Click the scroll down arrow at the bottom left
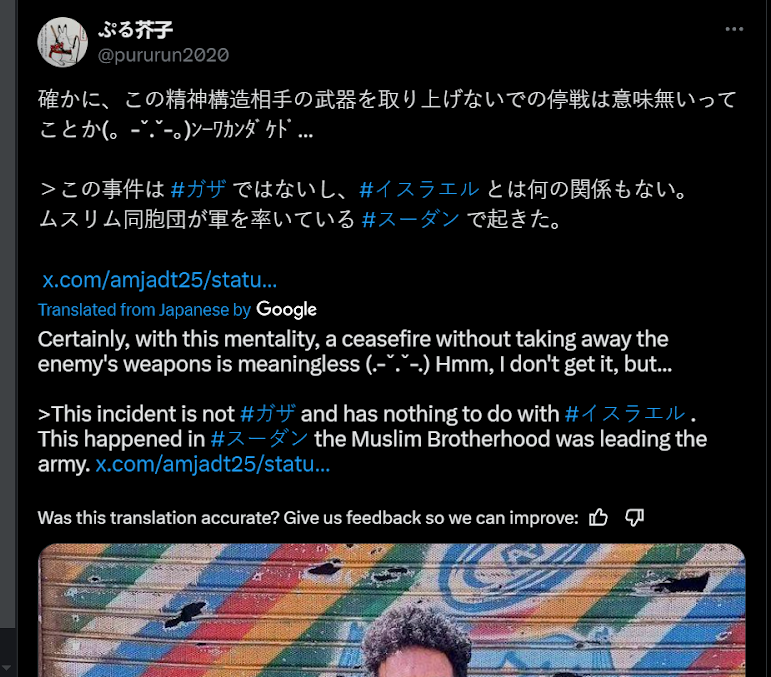This screenshot has width=771, height=677. 7,667
